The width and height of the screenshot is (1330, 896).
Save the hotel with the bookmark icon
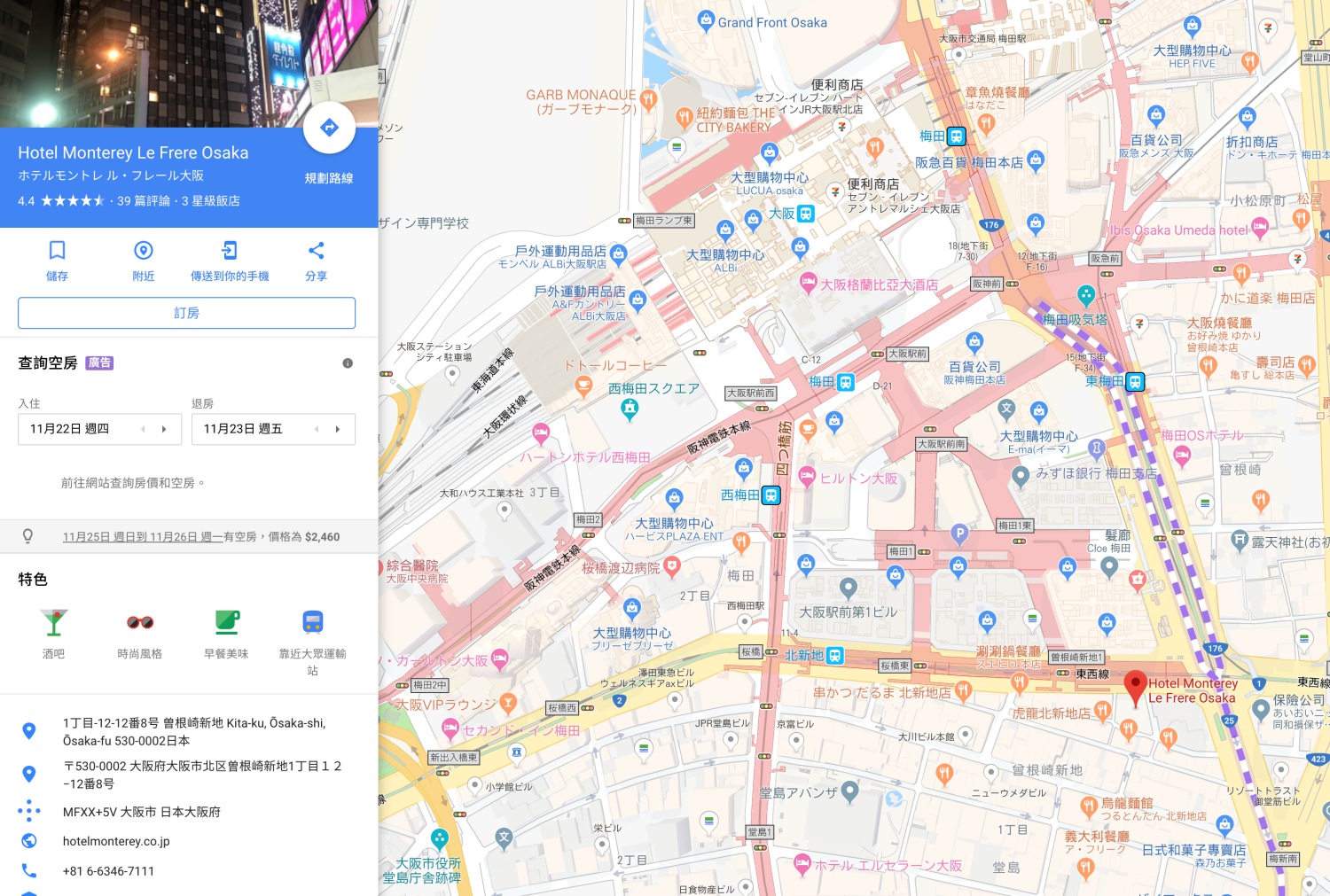(57, 250)
